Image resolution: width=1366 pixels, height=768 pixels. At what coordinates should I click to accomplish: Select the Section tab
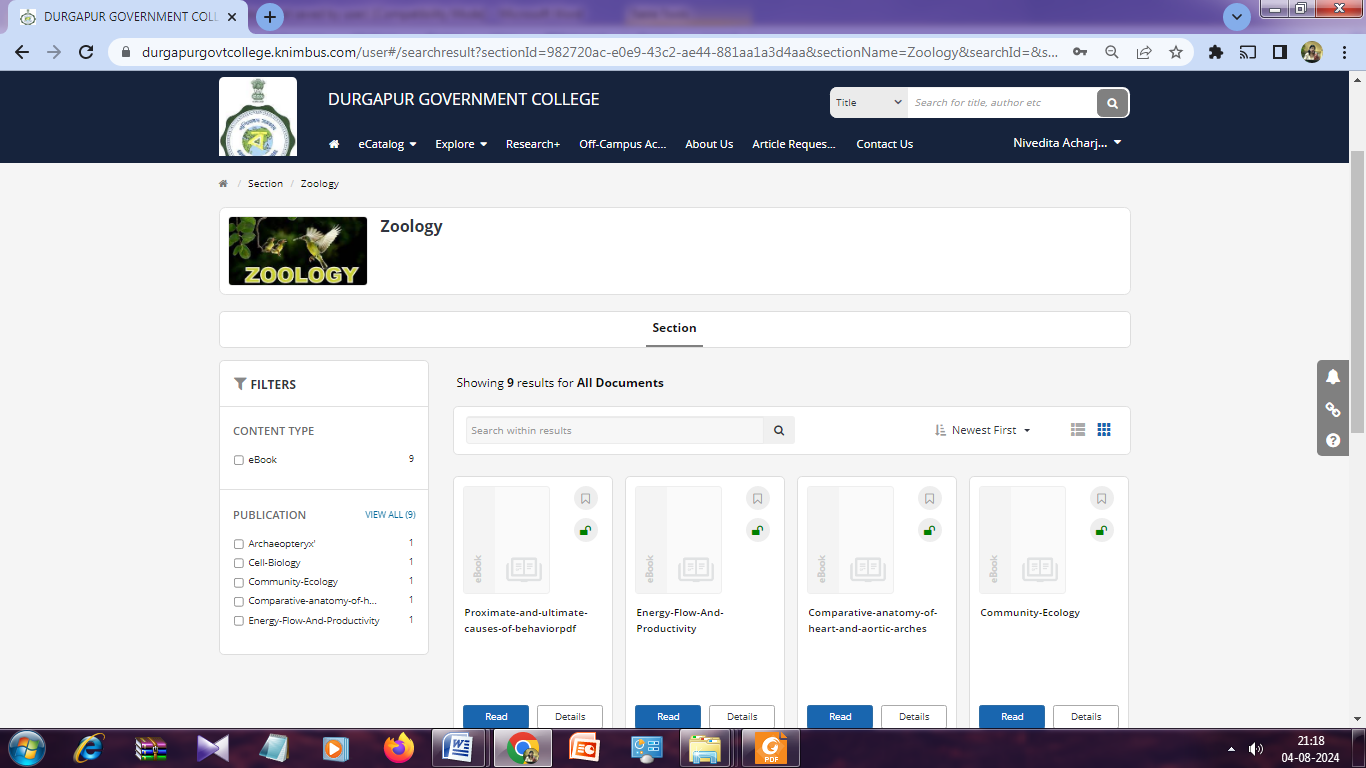click(674, 328)
